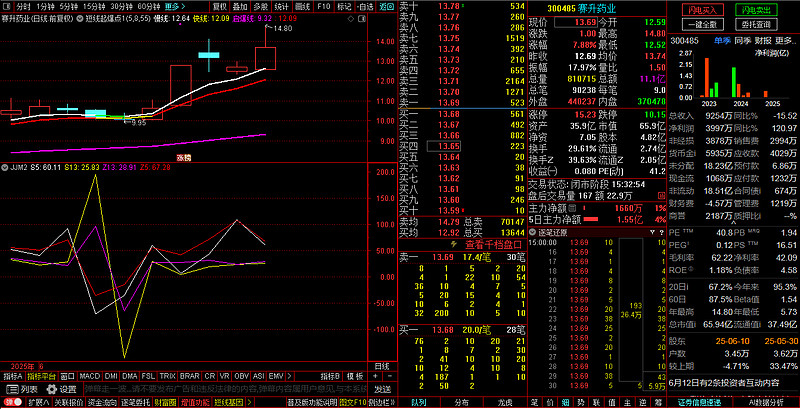Select MACD indicator
Viewport: 800px width, 409px height.
(89, 376)
